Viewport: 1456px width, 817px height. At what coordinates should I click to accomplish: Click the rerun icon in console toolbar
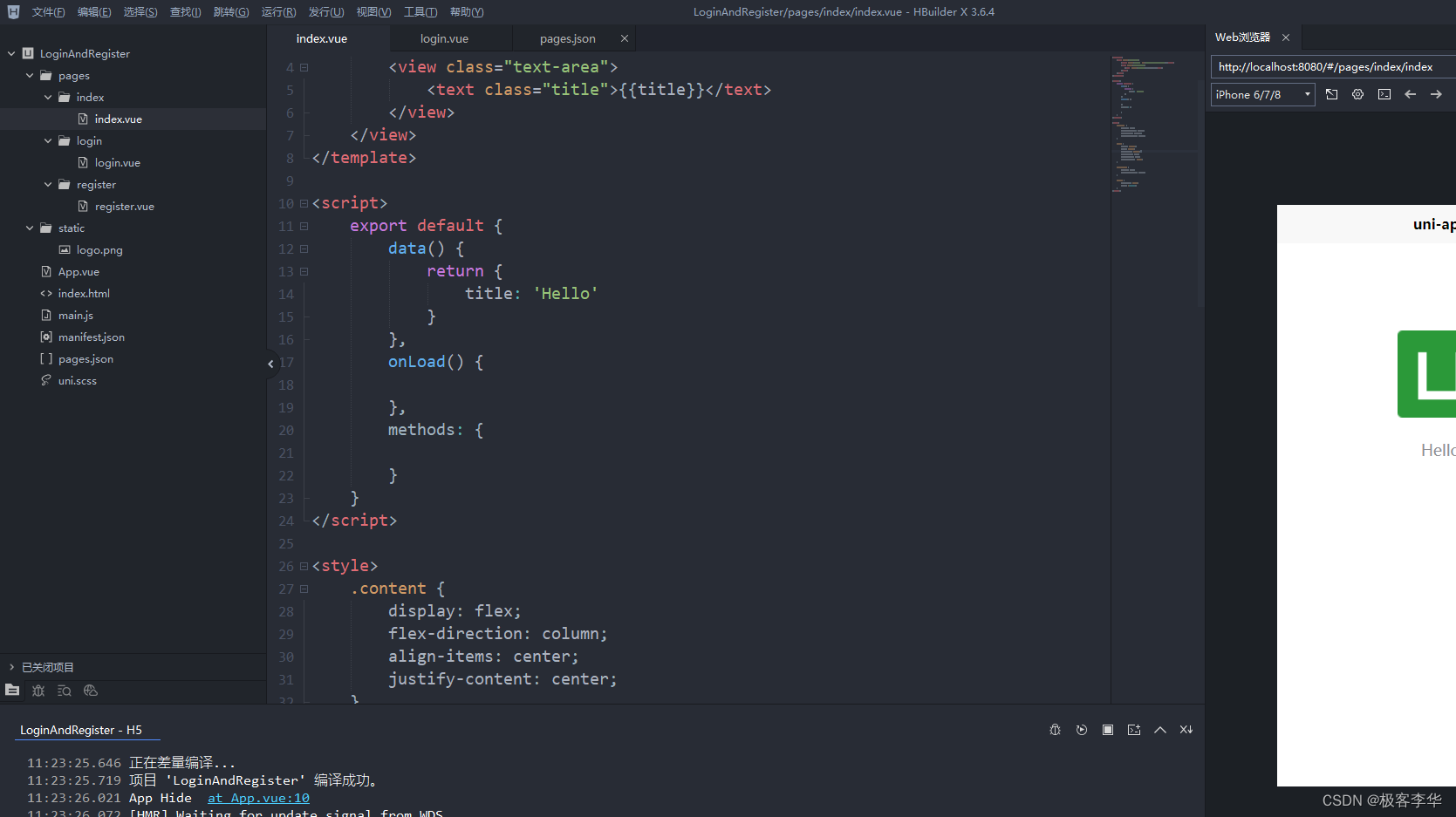(x=1081, y=730)
